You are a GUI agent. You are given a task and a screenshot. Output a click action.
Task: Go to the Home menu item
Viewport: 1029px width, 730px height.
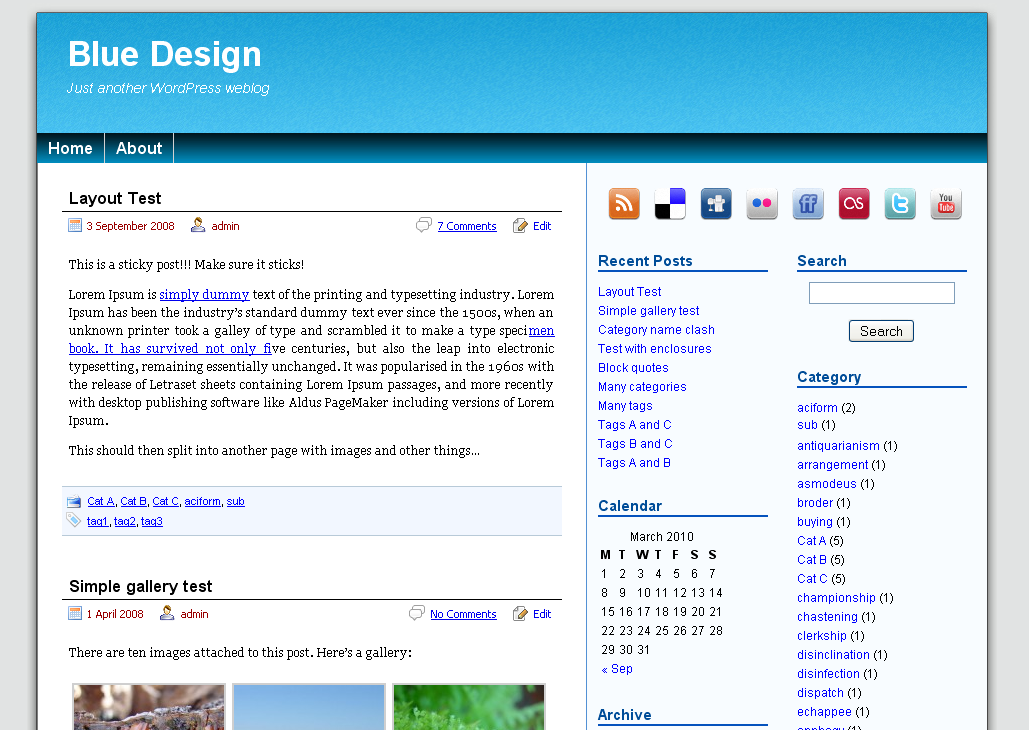[x=70, y=148]
